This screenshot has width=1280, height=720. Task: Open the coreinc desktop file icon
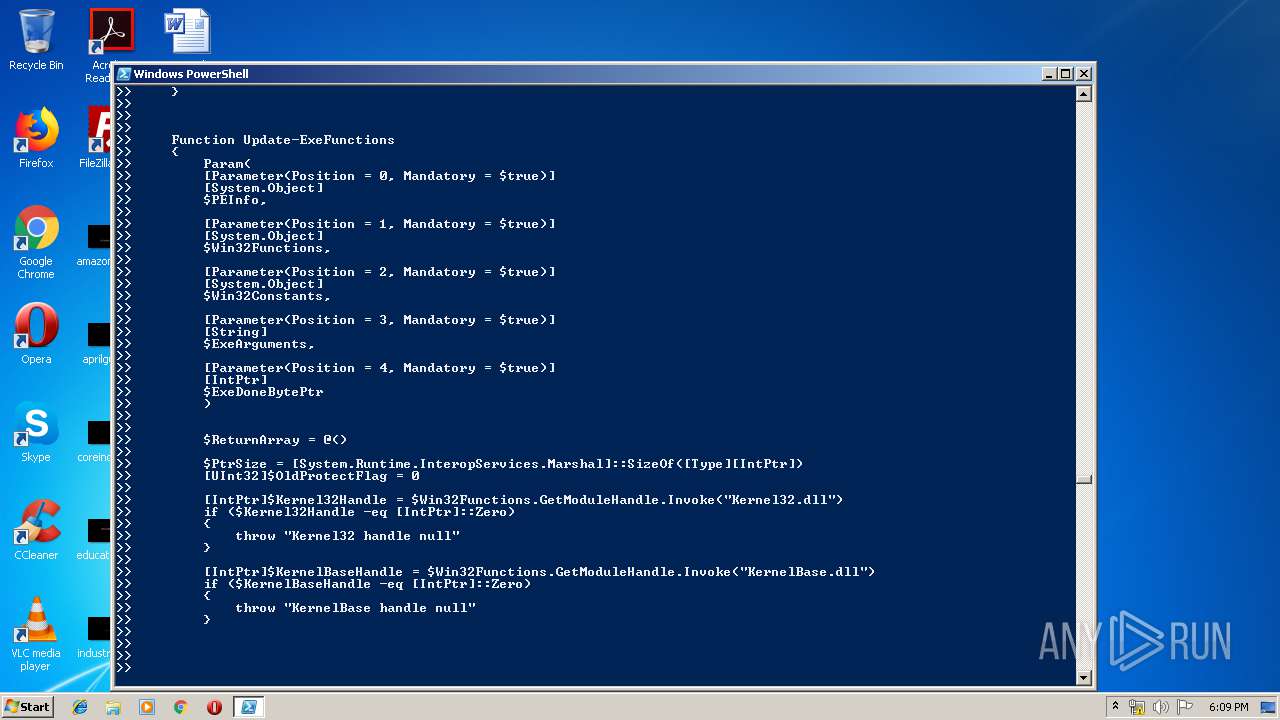pyautogui.click(x=96, y=442)
